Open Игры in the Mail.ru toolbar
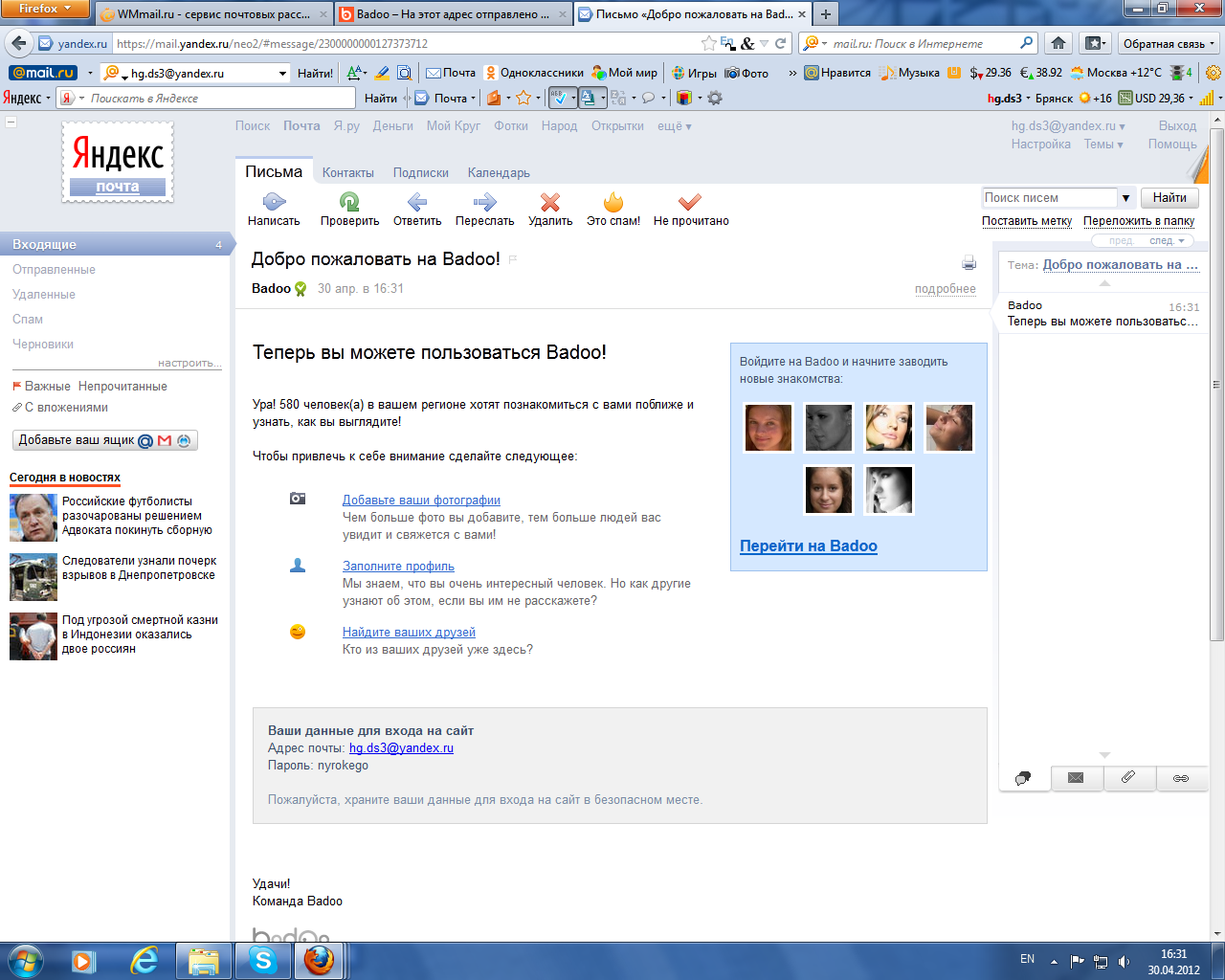Screen dimensions: 1225x980 [x=694, y=73]
